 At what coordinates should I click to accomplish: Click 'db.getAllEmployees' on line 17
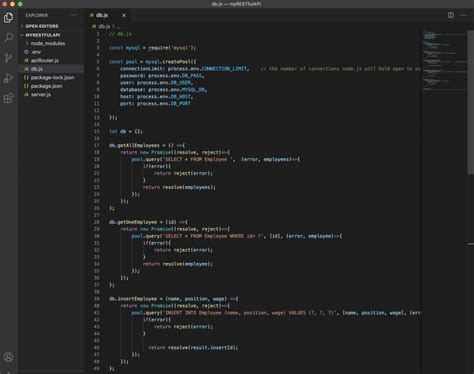134,145
